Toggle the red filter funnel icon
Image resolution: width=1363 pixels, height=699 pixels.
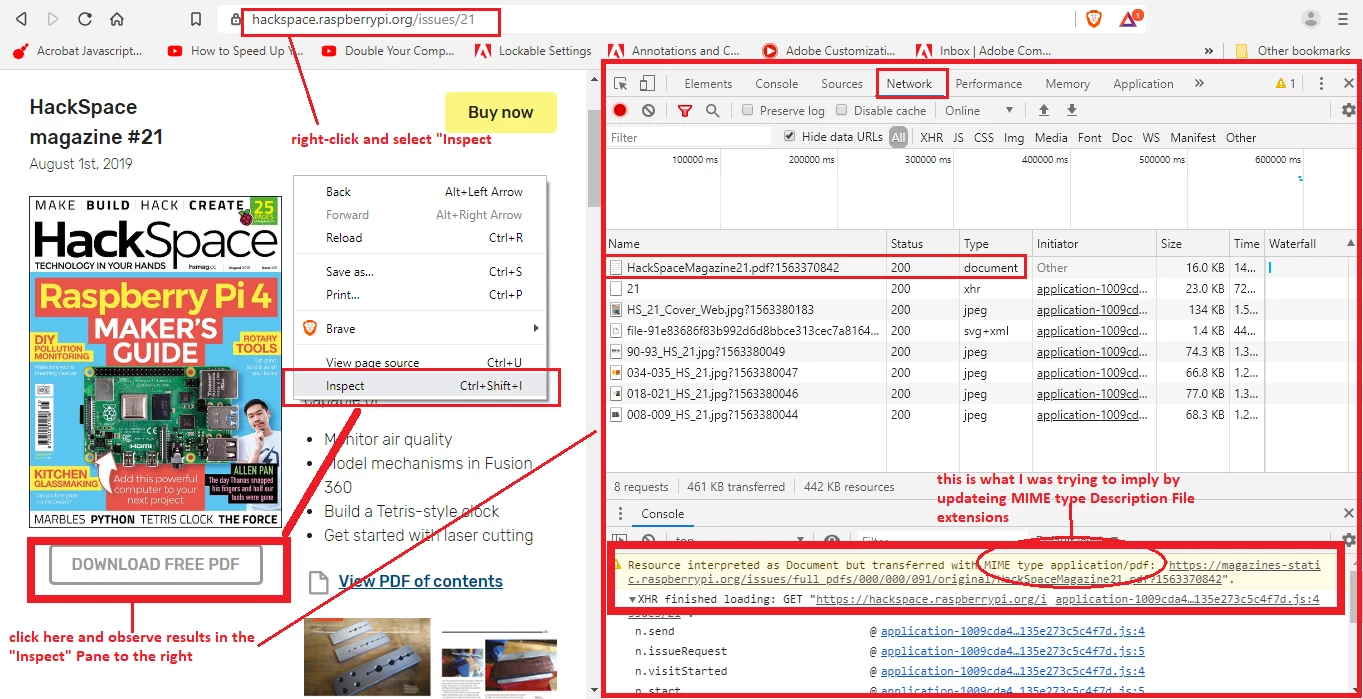coord(685,111)
